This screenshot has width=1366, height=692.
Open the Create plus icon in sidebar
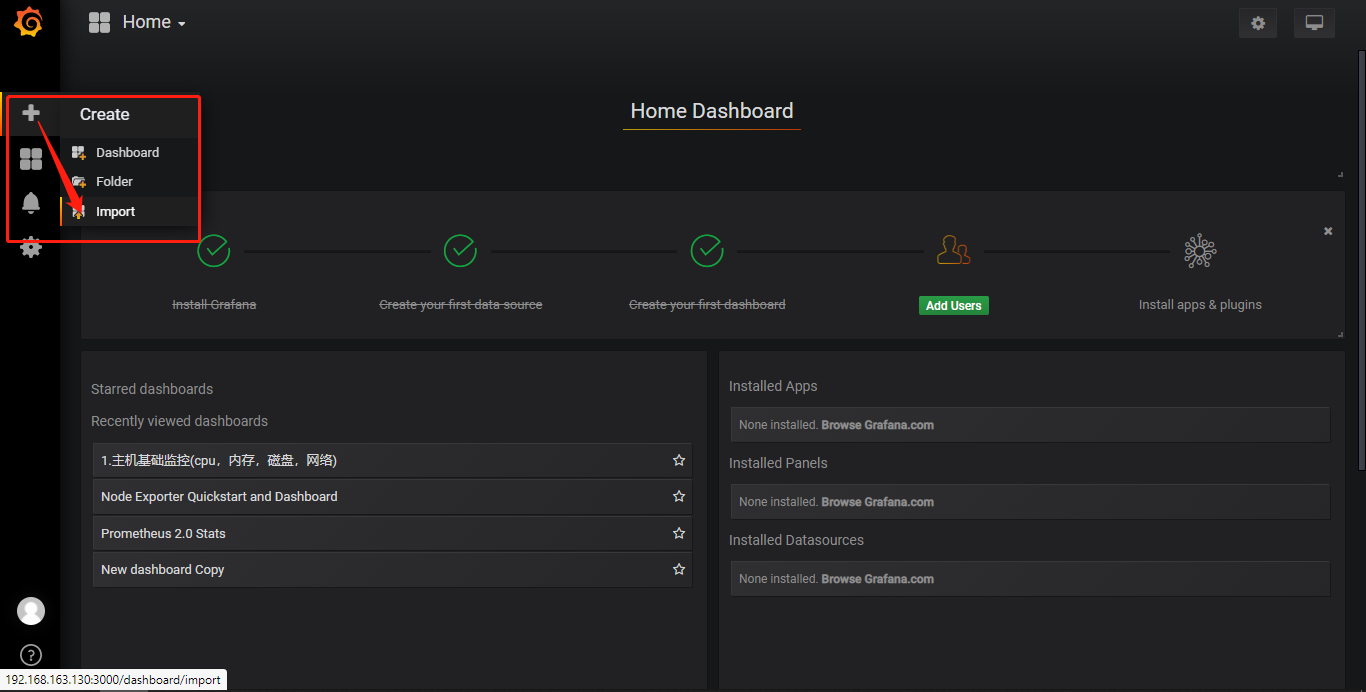31,113
